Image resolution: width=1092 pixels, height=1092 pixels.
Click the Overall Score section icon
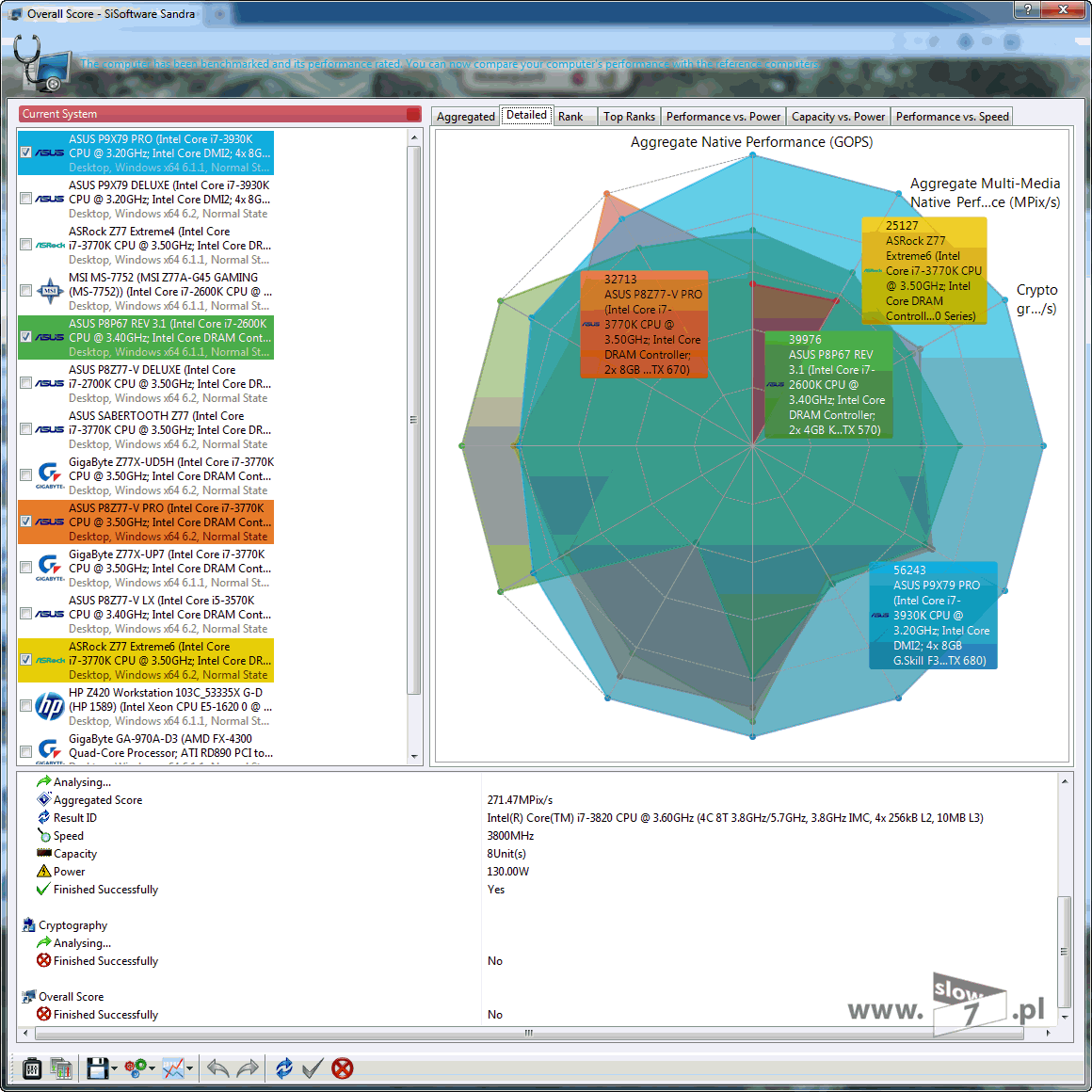28,997
